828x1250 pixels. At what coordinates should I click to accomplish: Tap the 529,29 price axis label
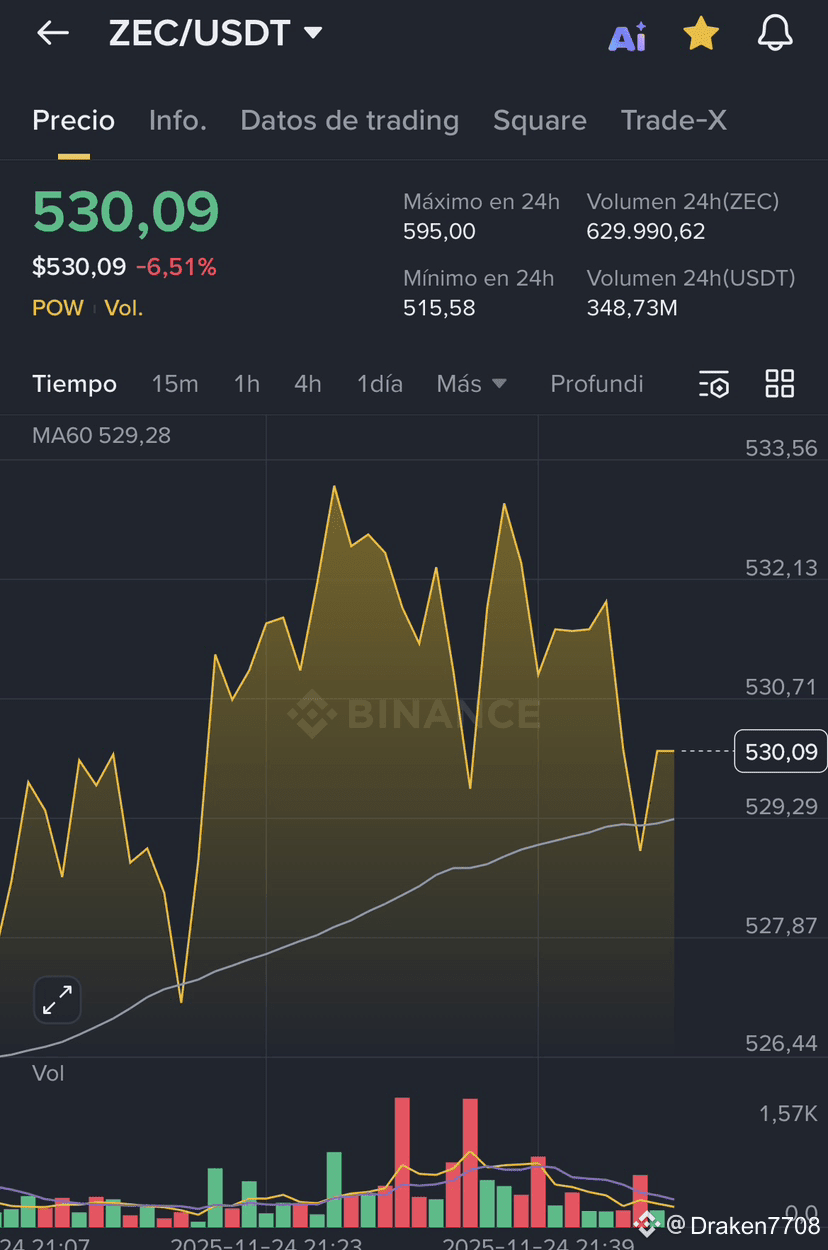[x=781, y=806]
